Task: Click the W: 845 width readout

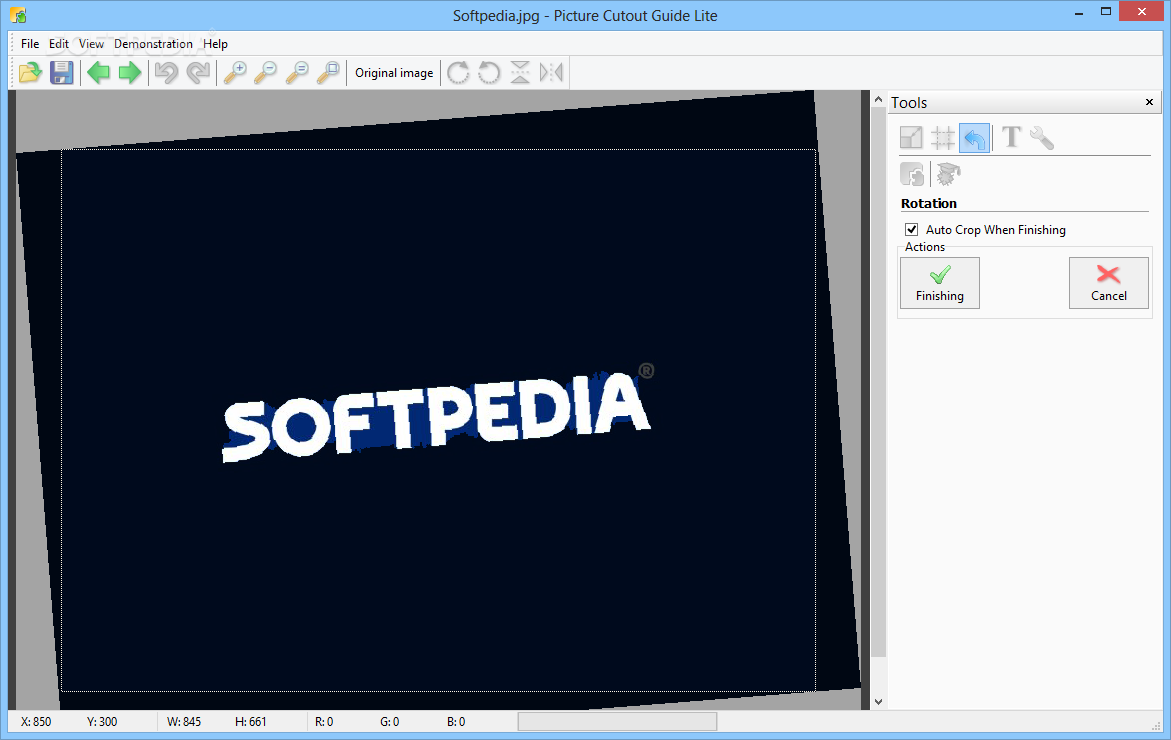Action: pyautogui.click(x=184, y=721)
